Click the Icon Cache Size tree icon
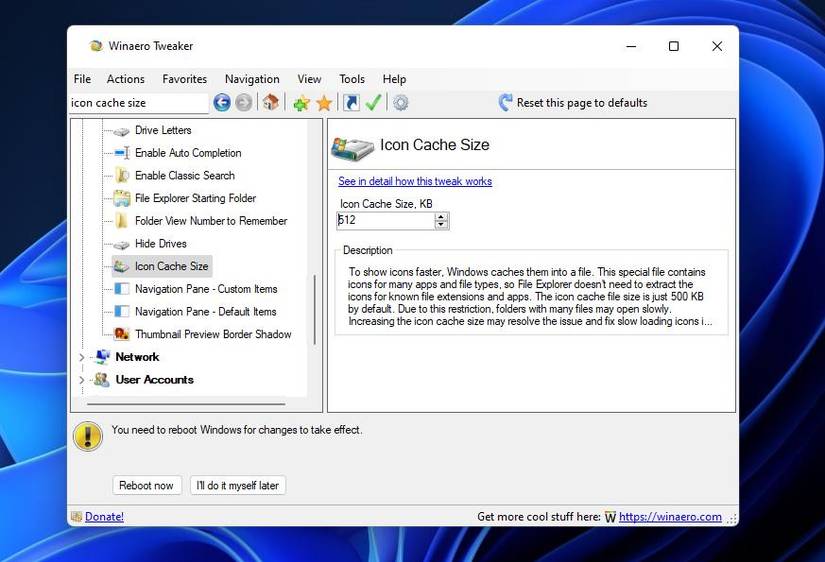 coord(122,266)
